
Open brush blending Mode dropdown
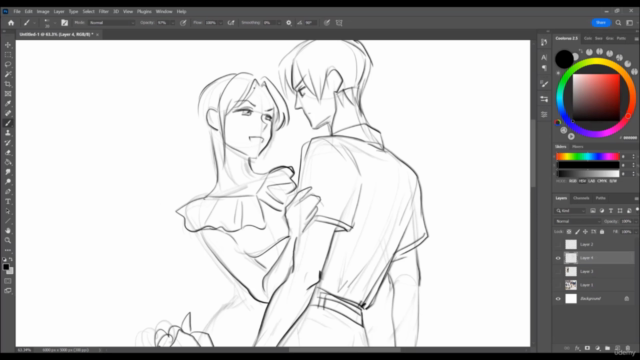[x=111, y=23]
